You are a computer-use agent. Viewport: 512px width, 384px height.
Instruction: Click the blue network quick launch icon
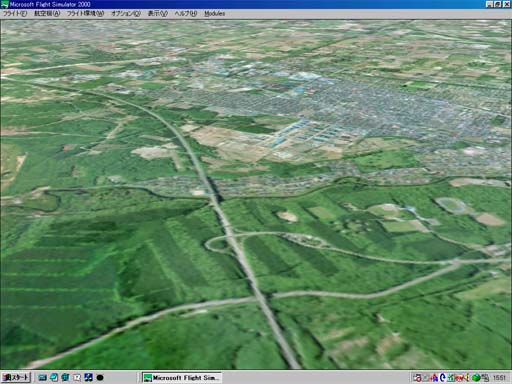[x=88, y=377]
